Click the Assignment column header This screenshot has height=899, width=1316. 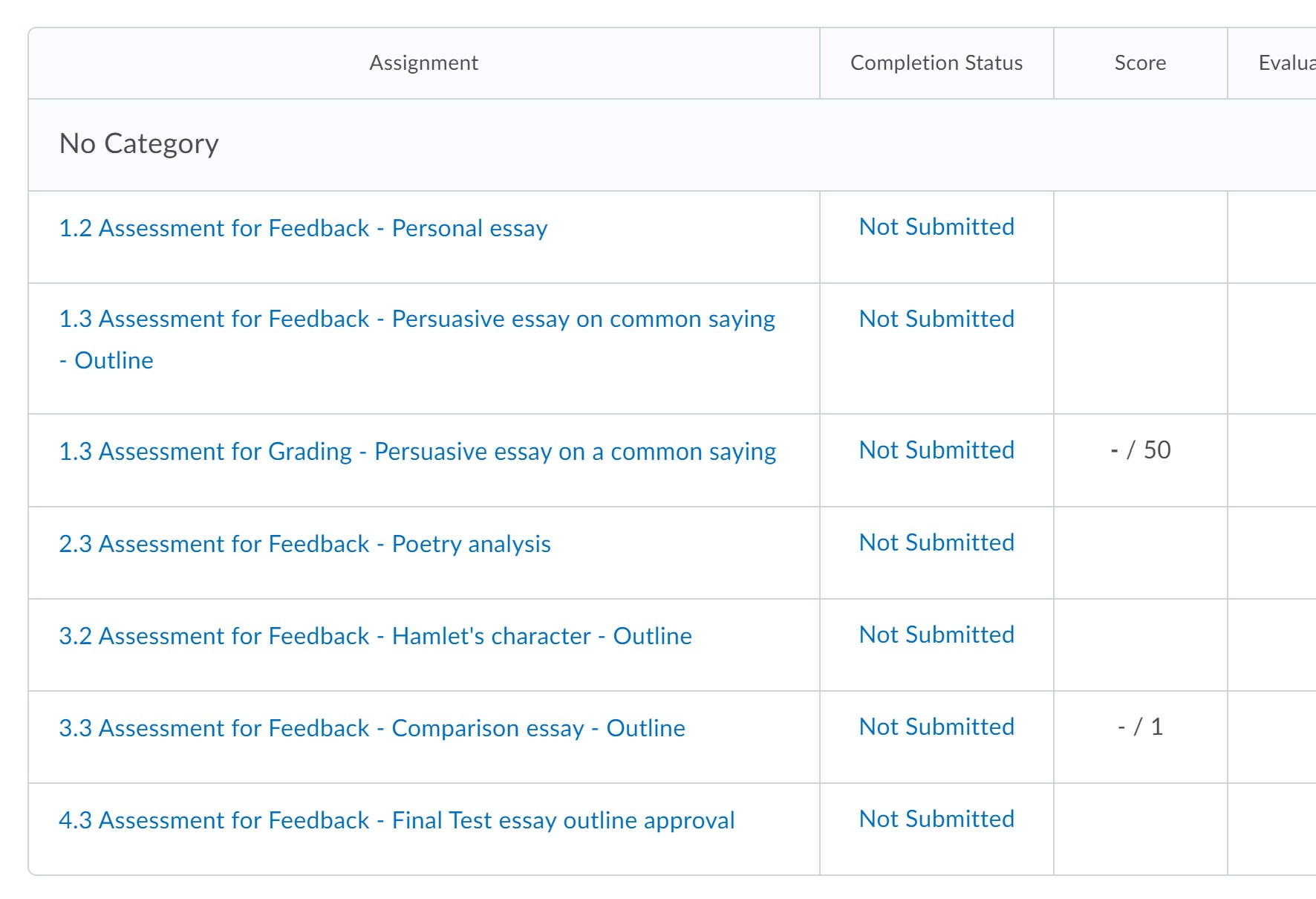coord(423,63)
